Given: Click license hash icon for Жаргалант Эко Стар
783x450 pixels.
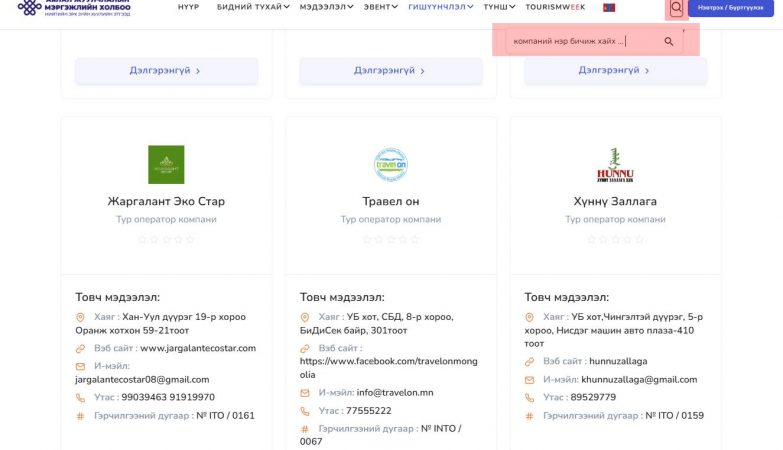Looking at the screenshot, I should [x=80, y=416].
